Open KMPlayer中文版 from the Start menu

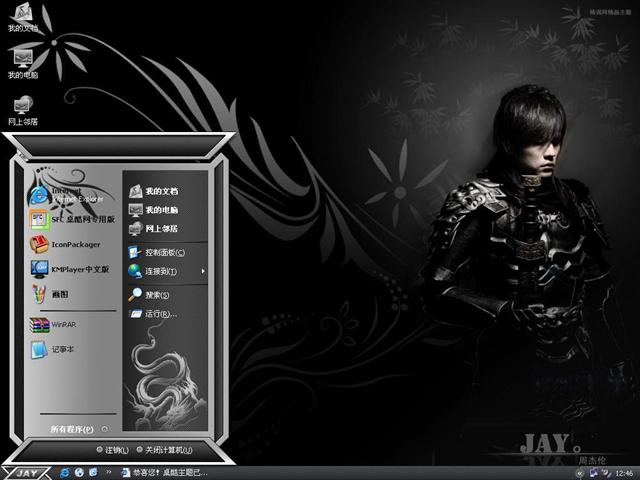tap(70, 269)
